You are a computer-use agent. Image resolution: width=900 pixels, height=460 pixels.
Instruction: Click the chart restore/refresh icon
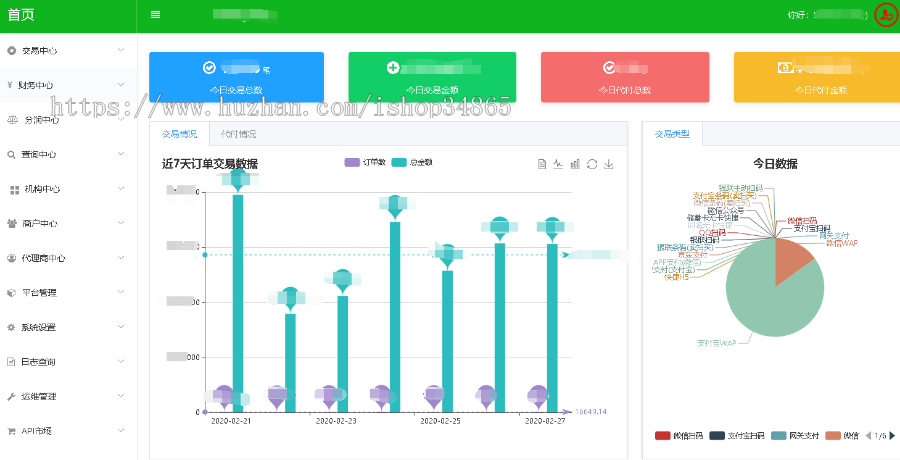592,164
